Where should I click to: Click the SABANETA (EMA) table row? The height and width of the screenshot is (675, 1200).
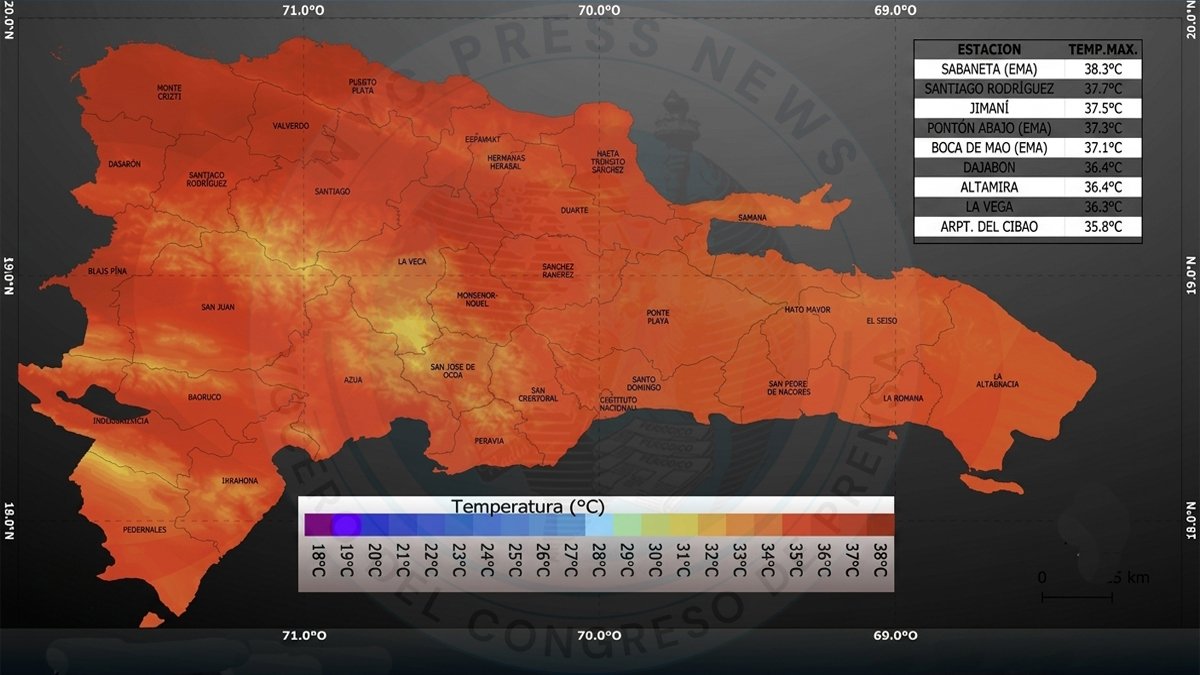1027,69
